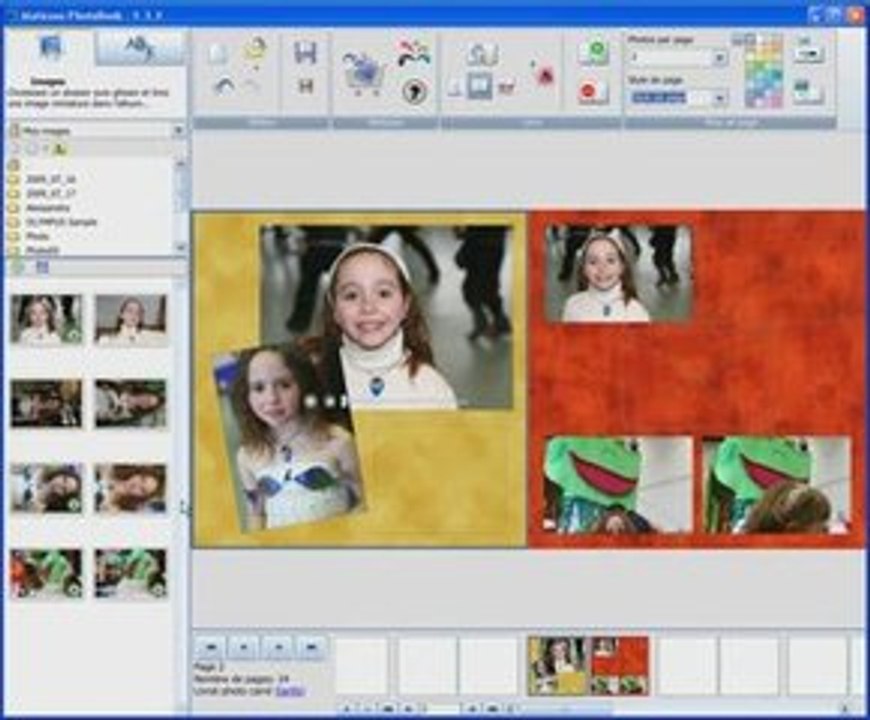Viewport: 870px width, 720px height.
Task: Open the Style de page dropdown
Action: coord(719,99)
